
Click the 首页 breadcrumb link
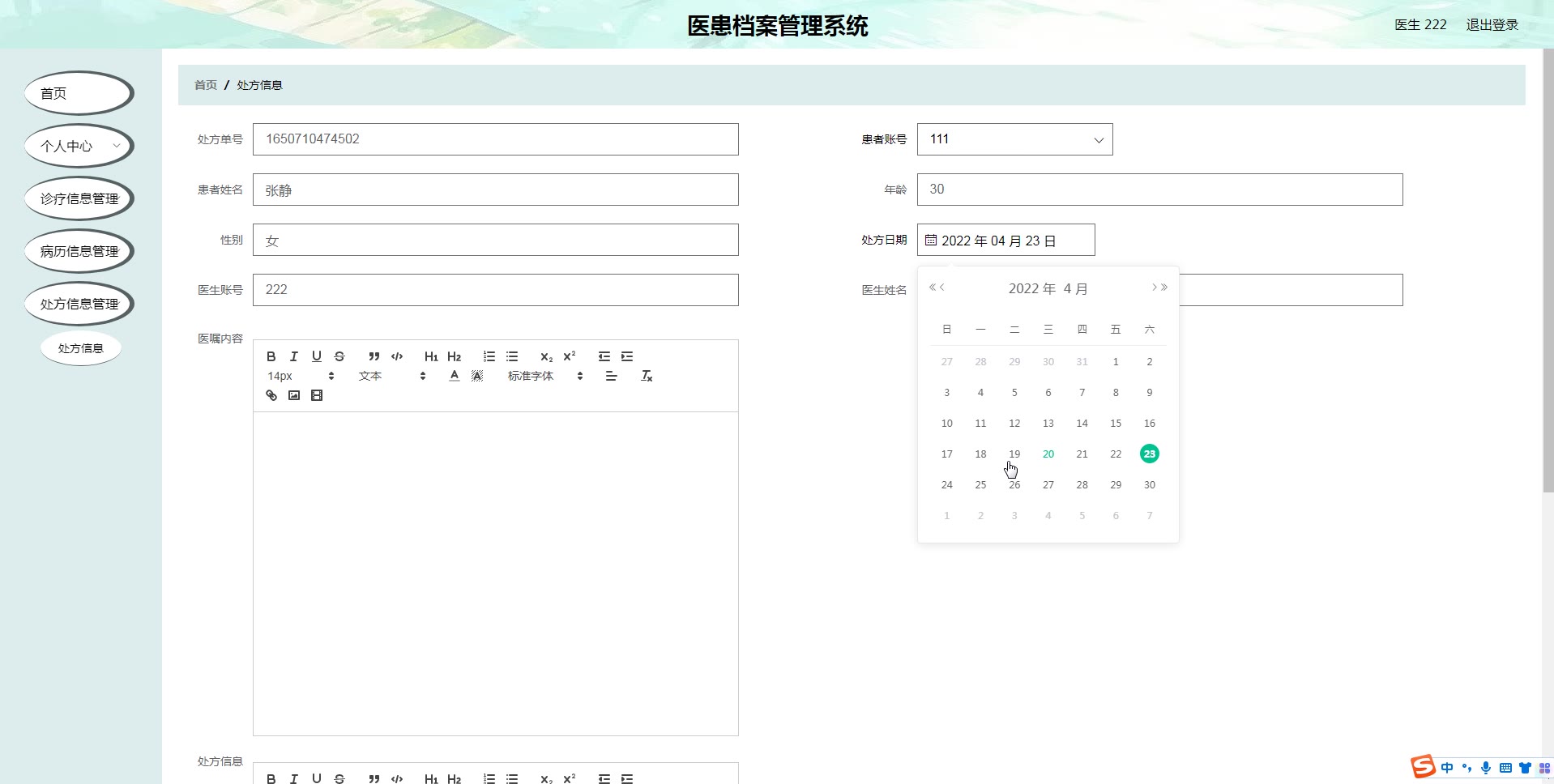(206, 85)
